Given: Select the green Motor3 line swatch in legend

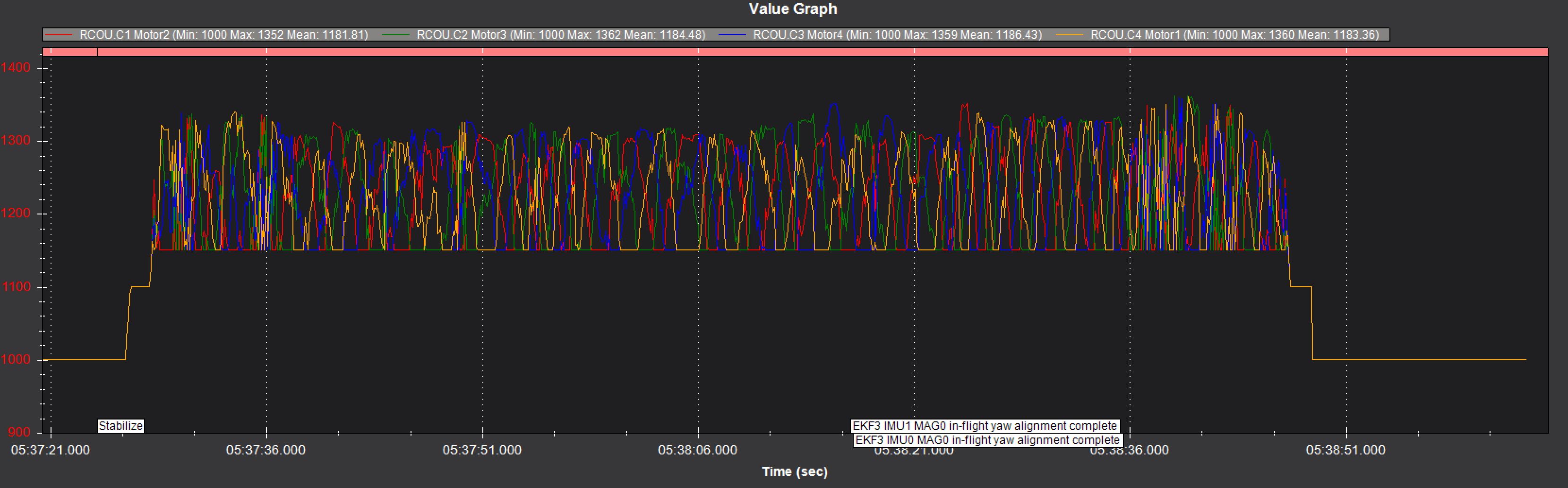Looking at the screenshot, I should click(396, 35).
